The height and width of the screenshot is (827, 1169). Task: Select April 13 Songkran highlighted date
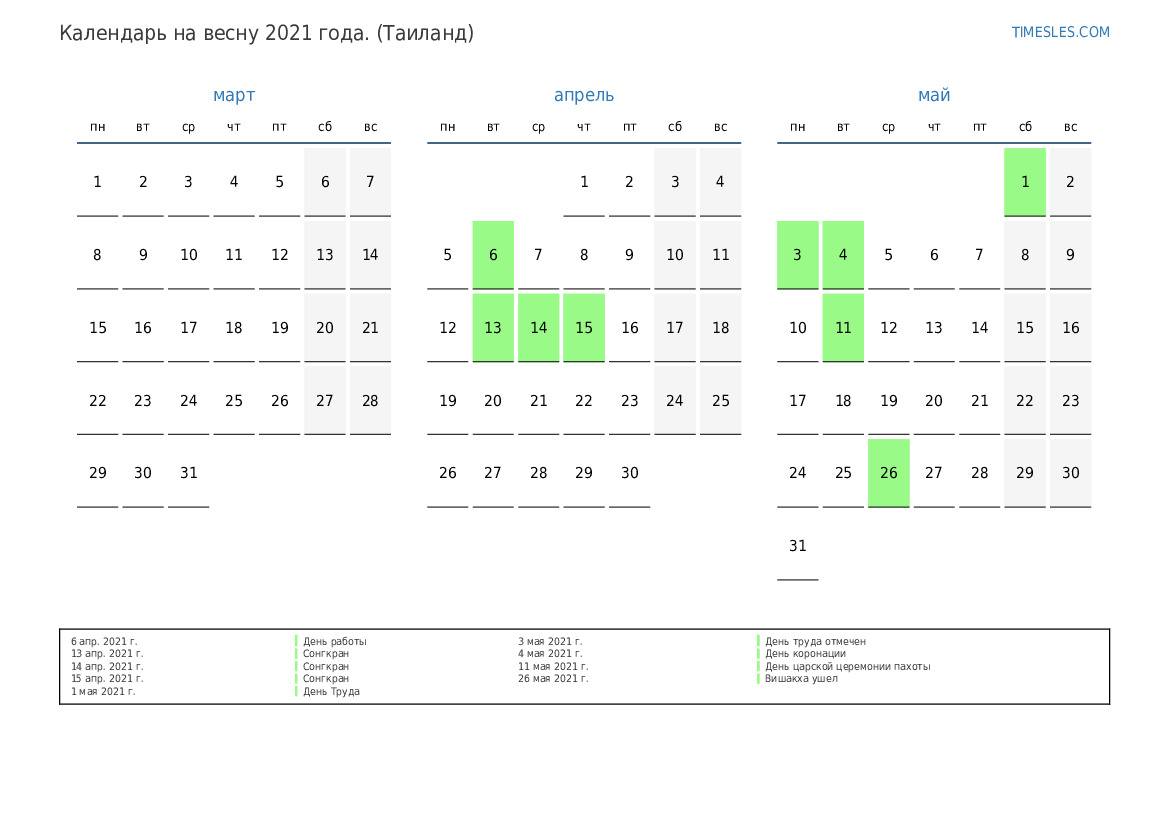click(x=493, y=328)
